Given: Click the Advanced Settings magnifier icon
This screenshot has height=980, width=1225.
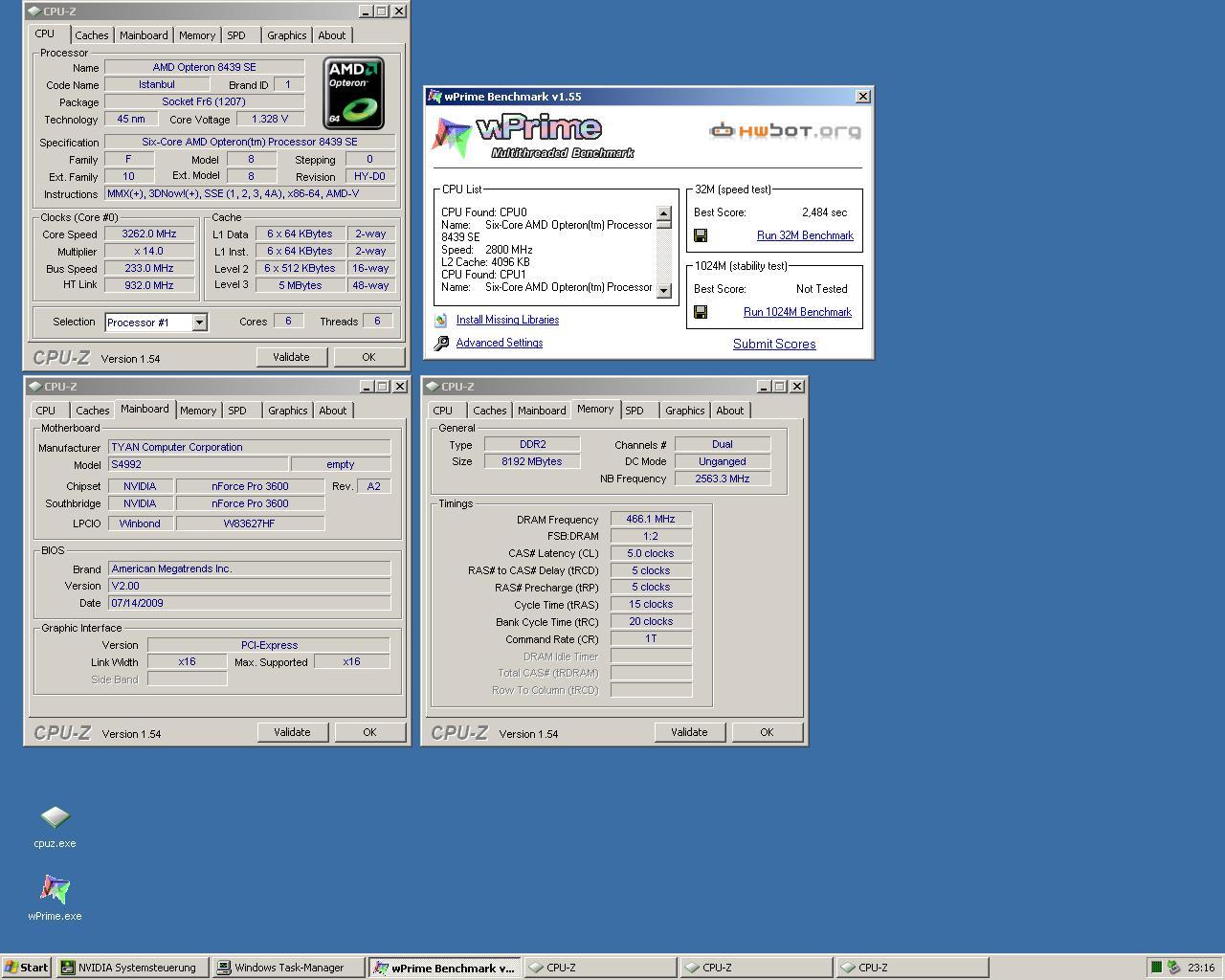Looking at the screenshot, I should click(441, 343).
